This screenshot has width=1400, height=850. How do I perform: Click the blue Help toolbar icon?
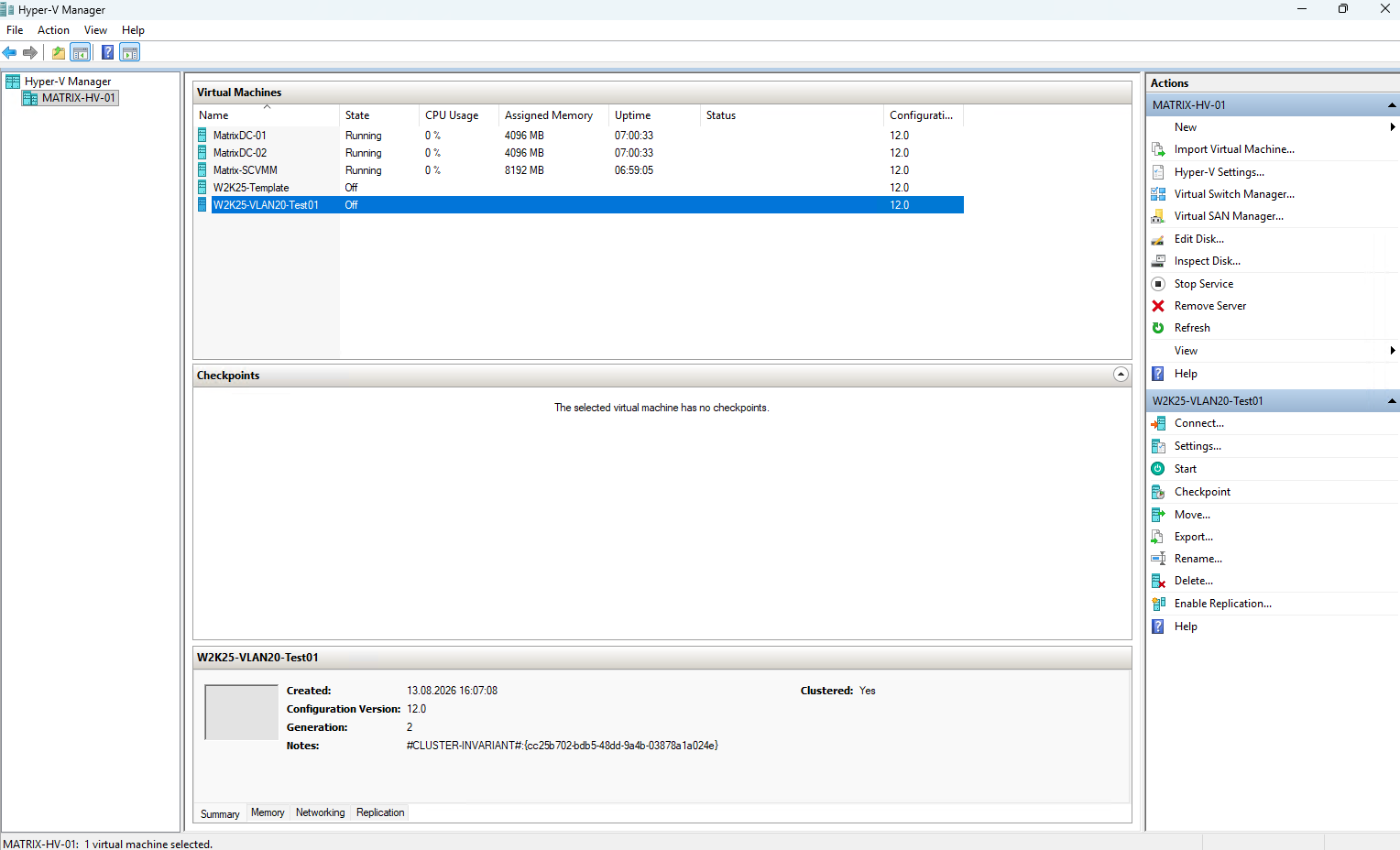coord(108,52)
